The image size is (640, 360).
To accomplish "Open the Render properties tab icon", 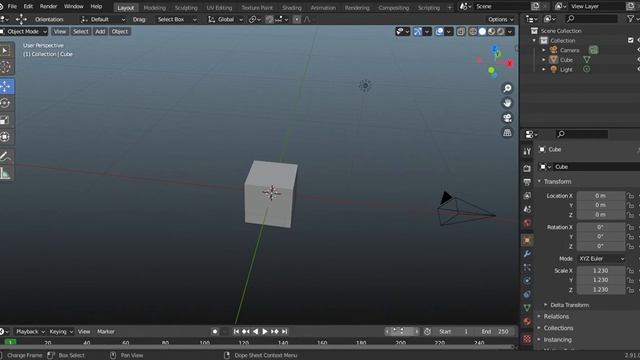I will click(x=527, y=168).
